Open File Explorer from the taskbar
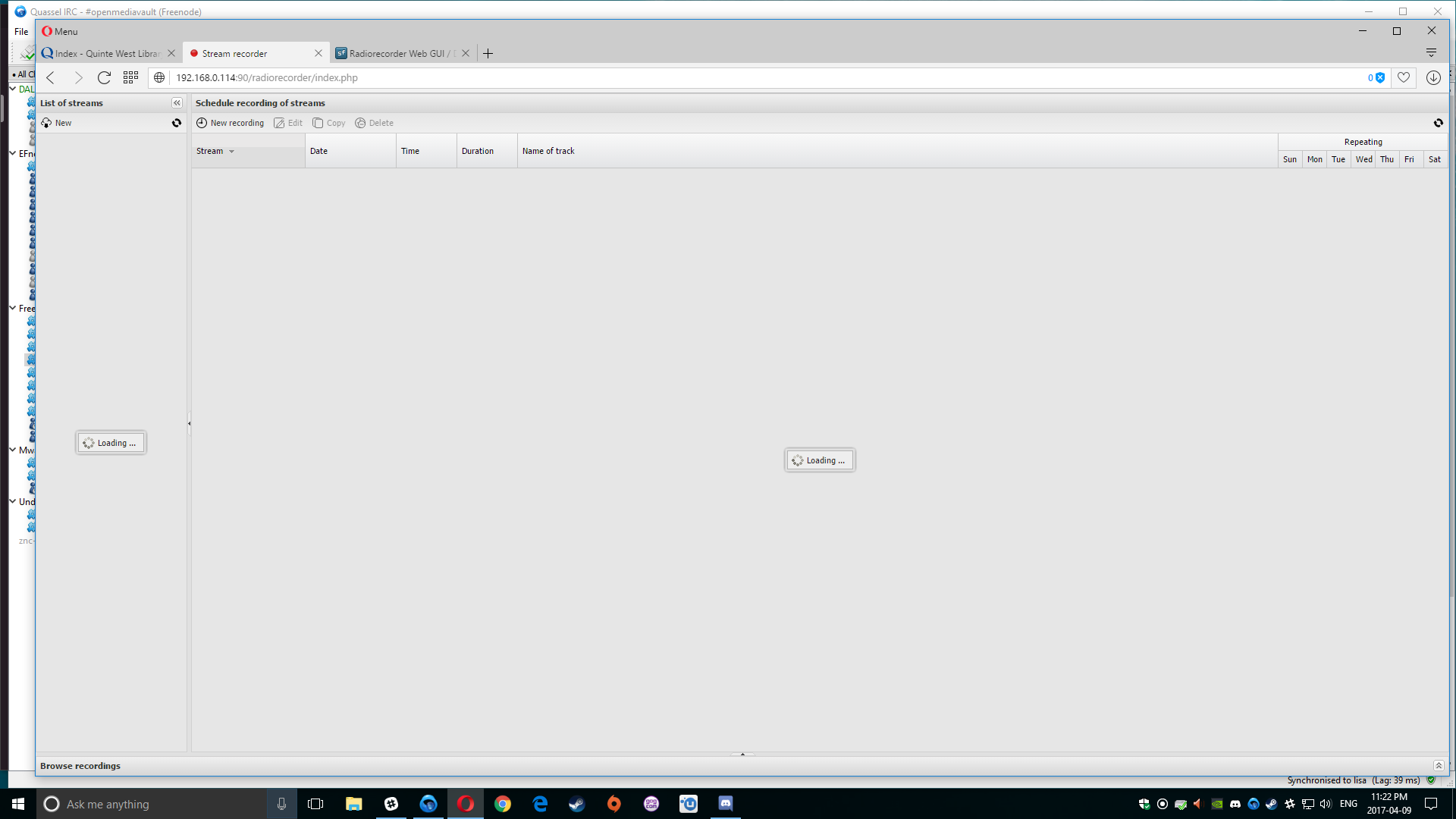The height and width of the screenshot is (819, 1456). (x=353, y=804)
